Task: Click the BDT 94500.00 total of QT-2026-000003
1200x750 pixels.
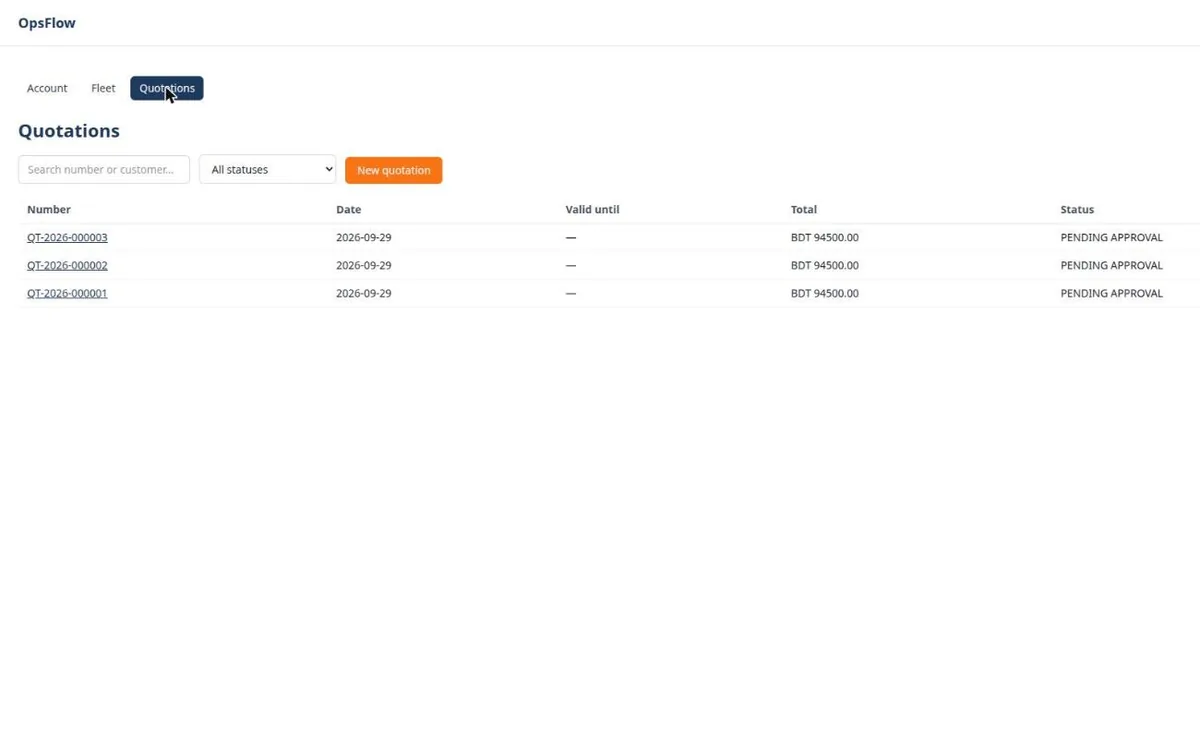Action: (x=825, y=238)
